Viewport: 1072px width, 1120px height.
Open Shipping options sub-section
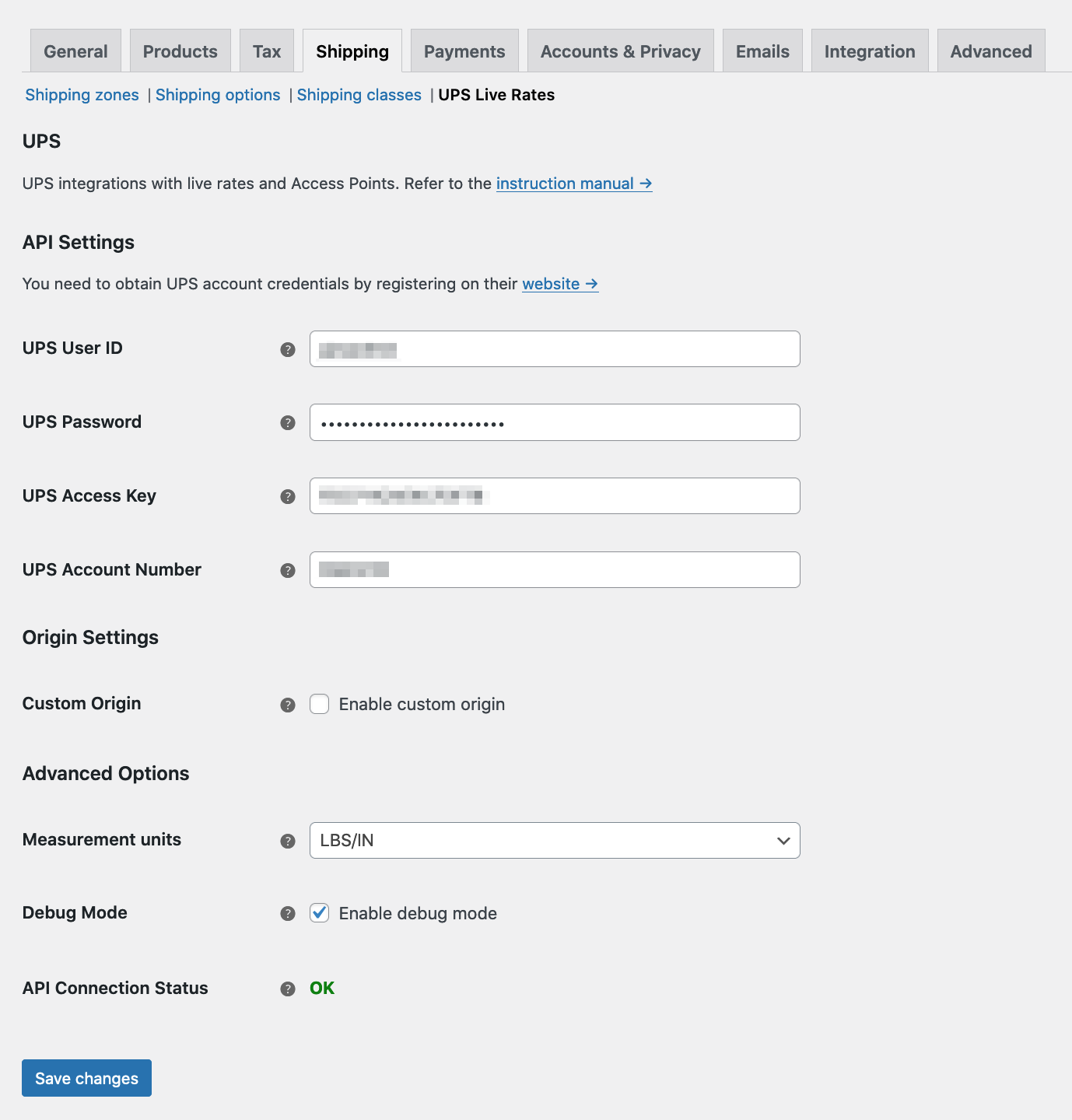click(218, 95)
